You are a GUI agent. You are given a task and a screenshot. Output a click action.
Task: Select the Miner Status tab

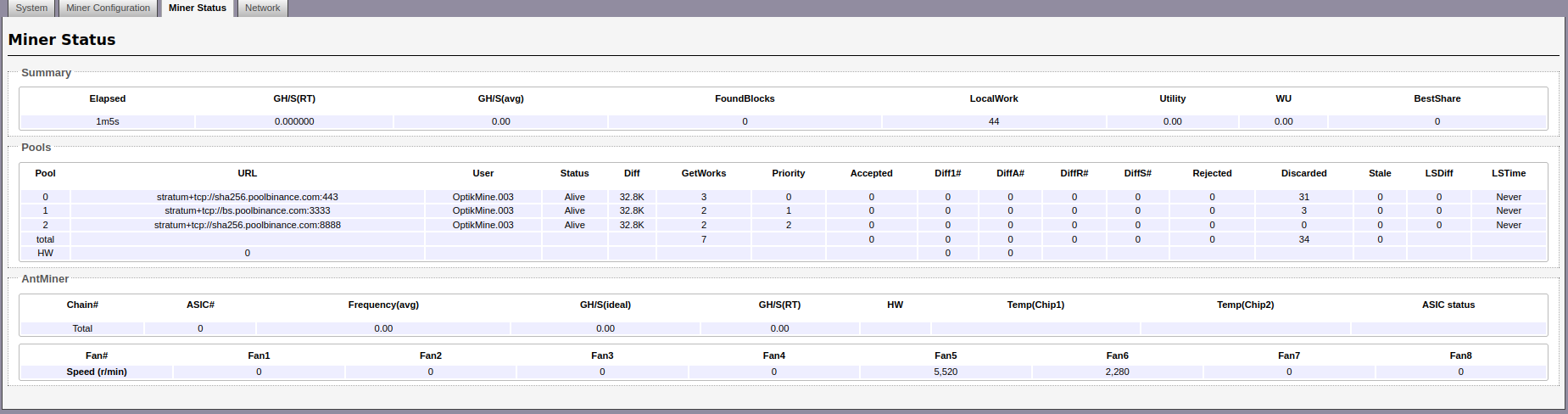(x=197, y=8)
